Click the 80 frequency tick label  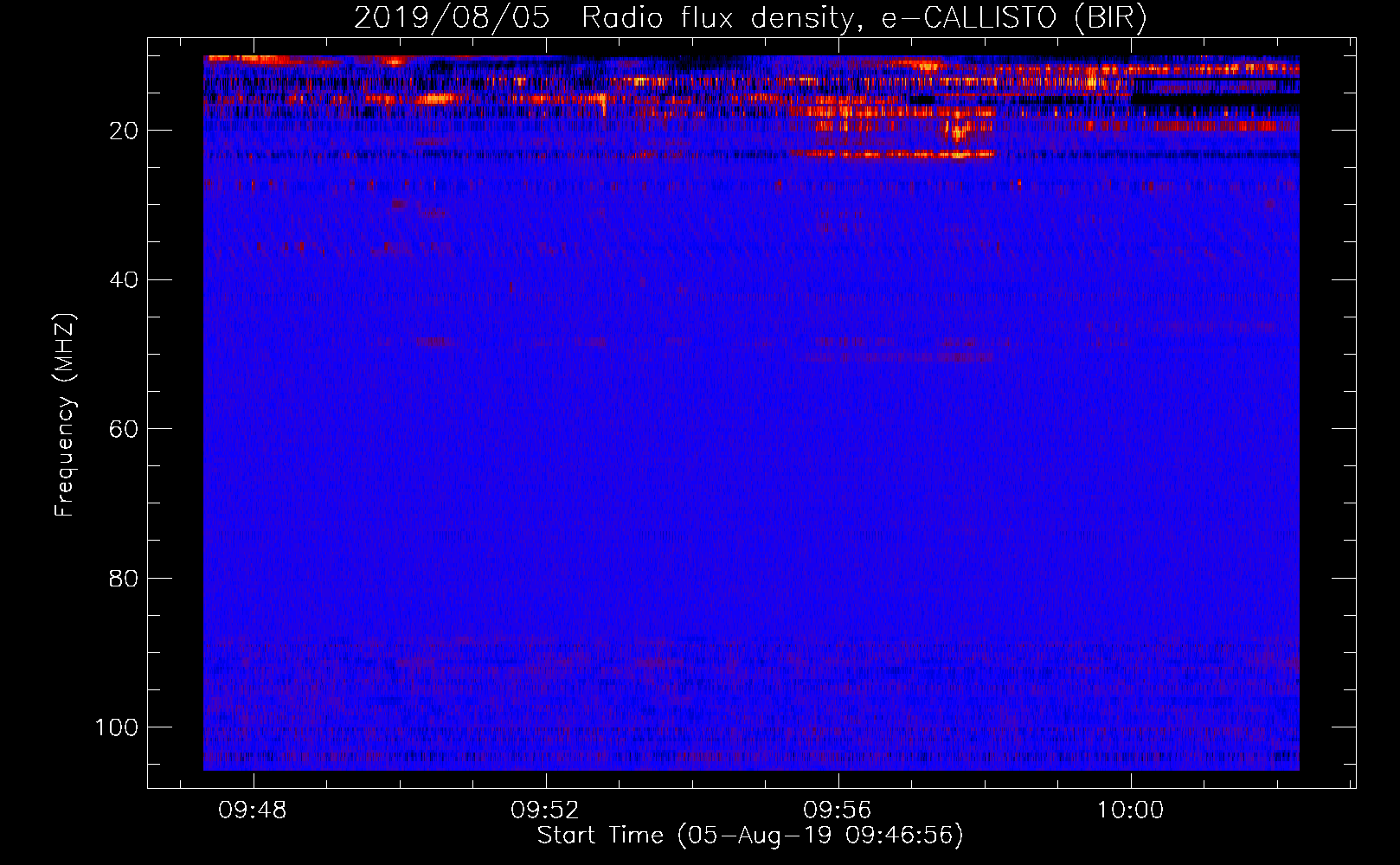click(124, 578)
